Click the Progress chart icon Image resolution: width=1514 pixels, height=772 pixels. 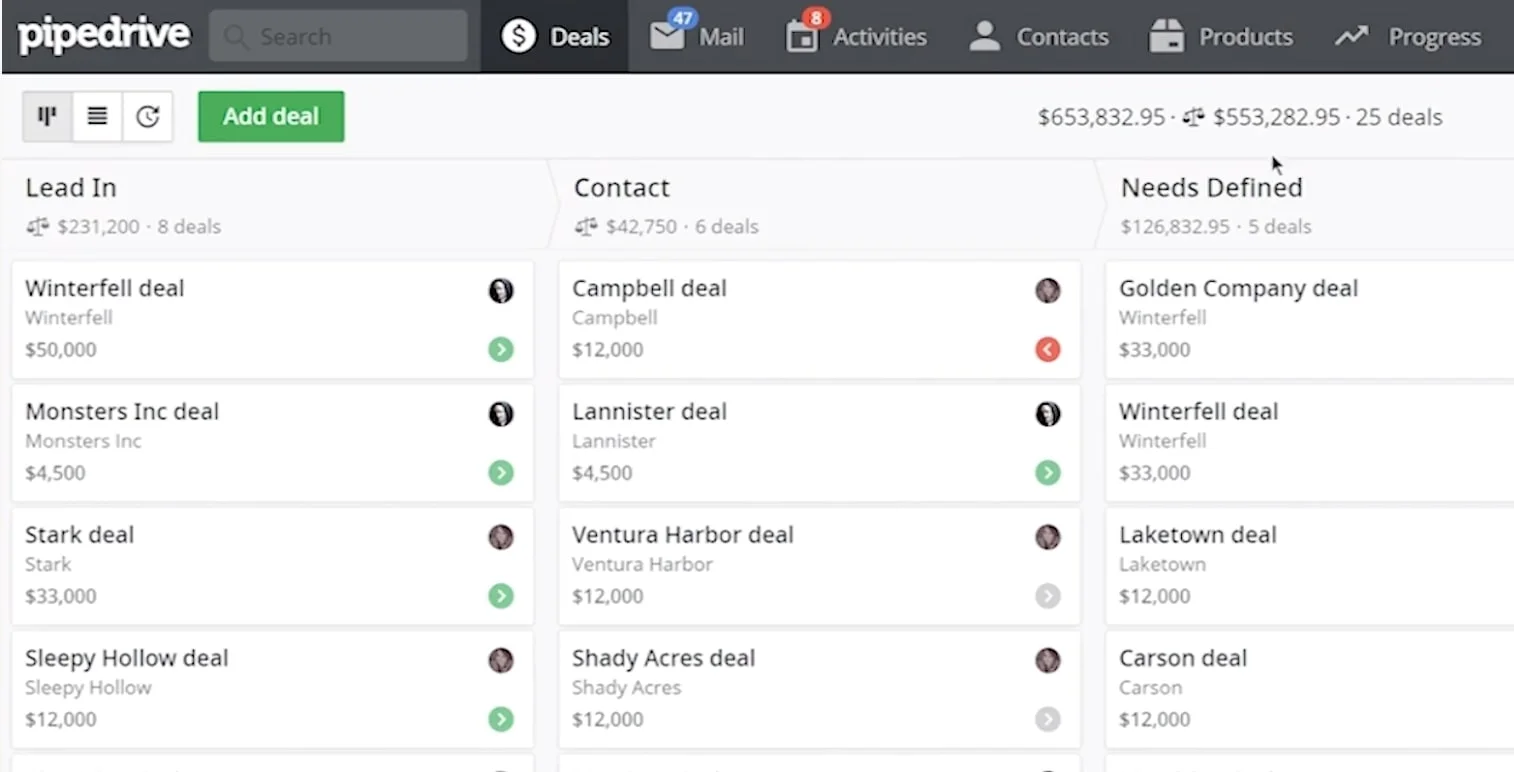click(x=1351, y=37)
